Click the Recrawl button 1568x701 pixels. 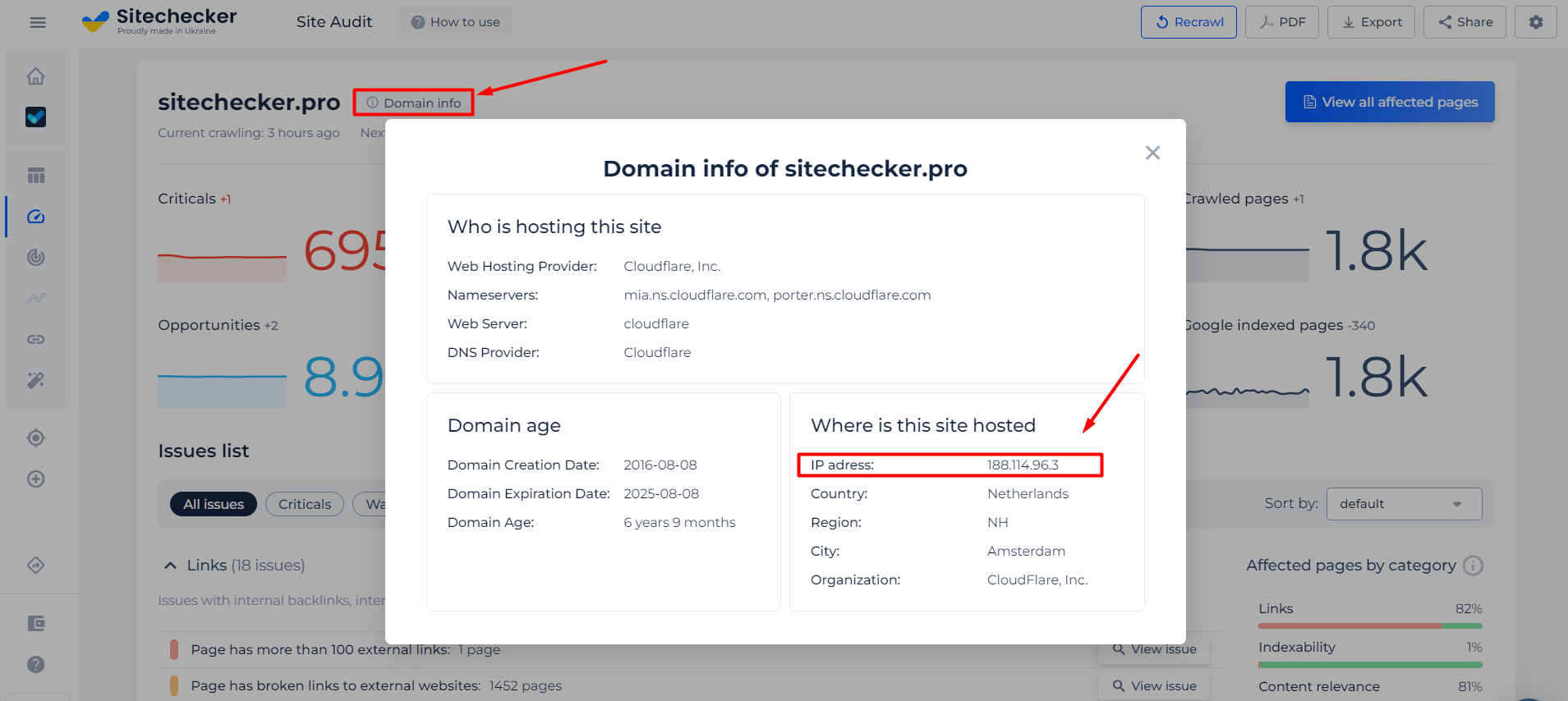coord(1189,22)
